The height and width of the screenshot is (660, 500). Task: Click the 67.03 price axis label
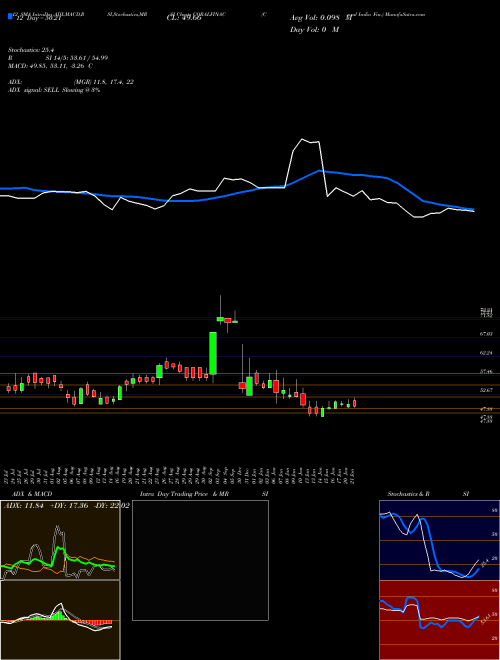point(486,334)
